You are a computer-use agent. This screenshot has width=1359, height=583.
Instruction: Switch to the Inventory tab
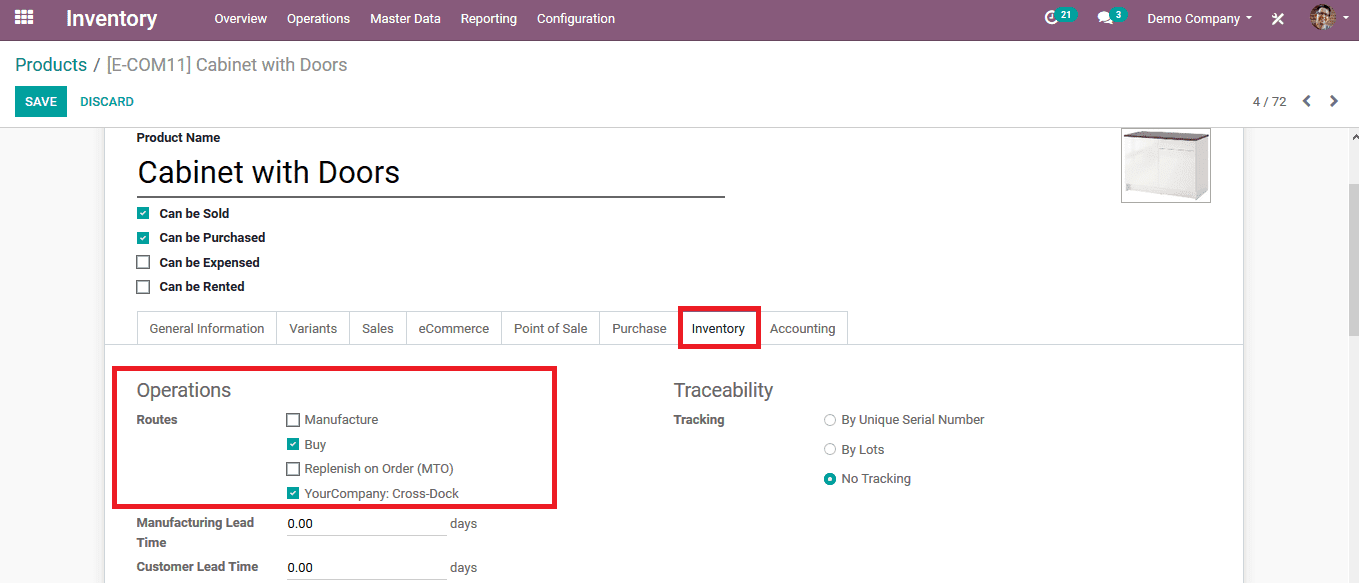coord(718,328)
